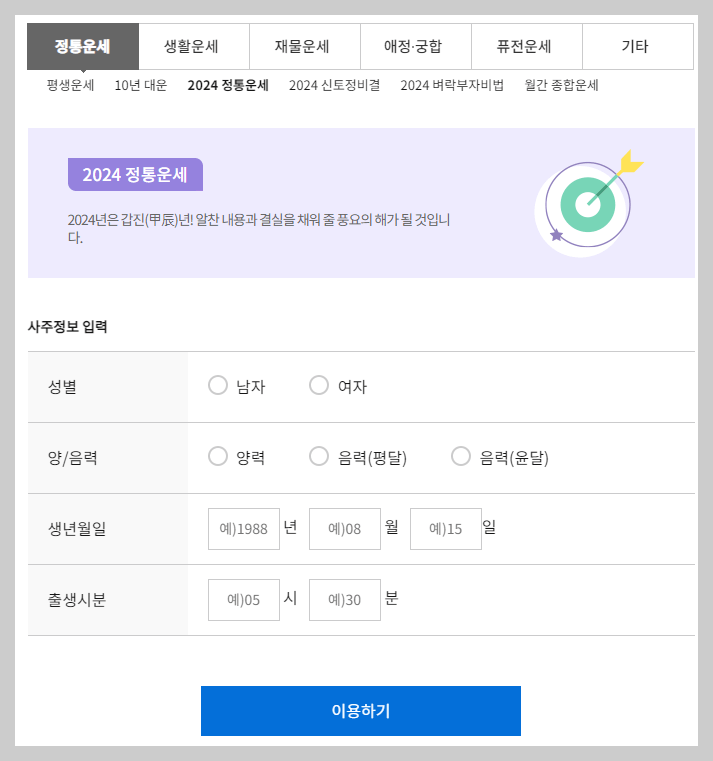Click the 사주정보 입력 heading
Screen dimensions: 713x761
(x=67, y=327)
